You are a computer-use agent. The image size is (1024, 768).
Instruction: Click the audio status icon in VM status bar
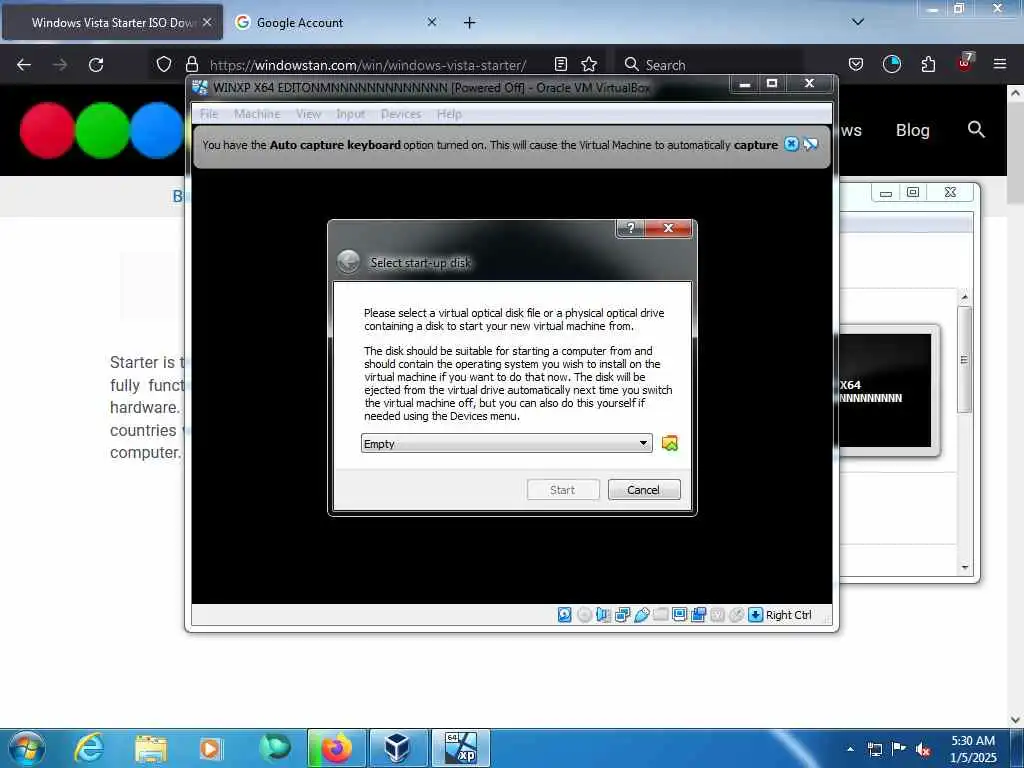click(x=603, y=615)
